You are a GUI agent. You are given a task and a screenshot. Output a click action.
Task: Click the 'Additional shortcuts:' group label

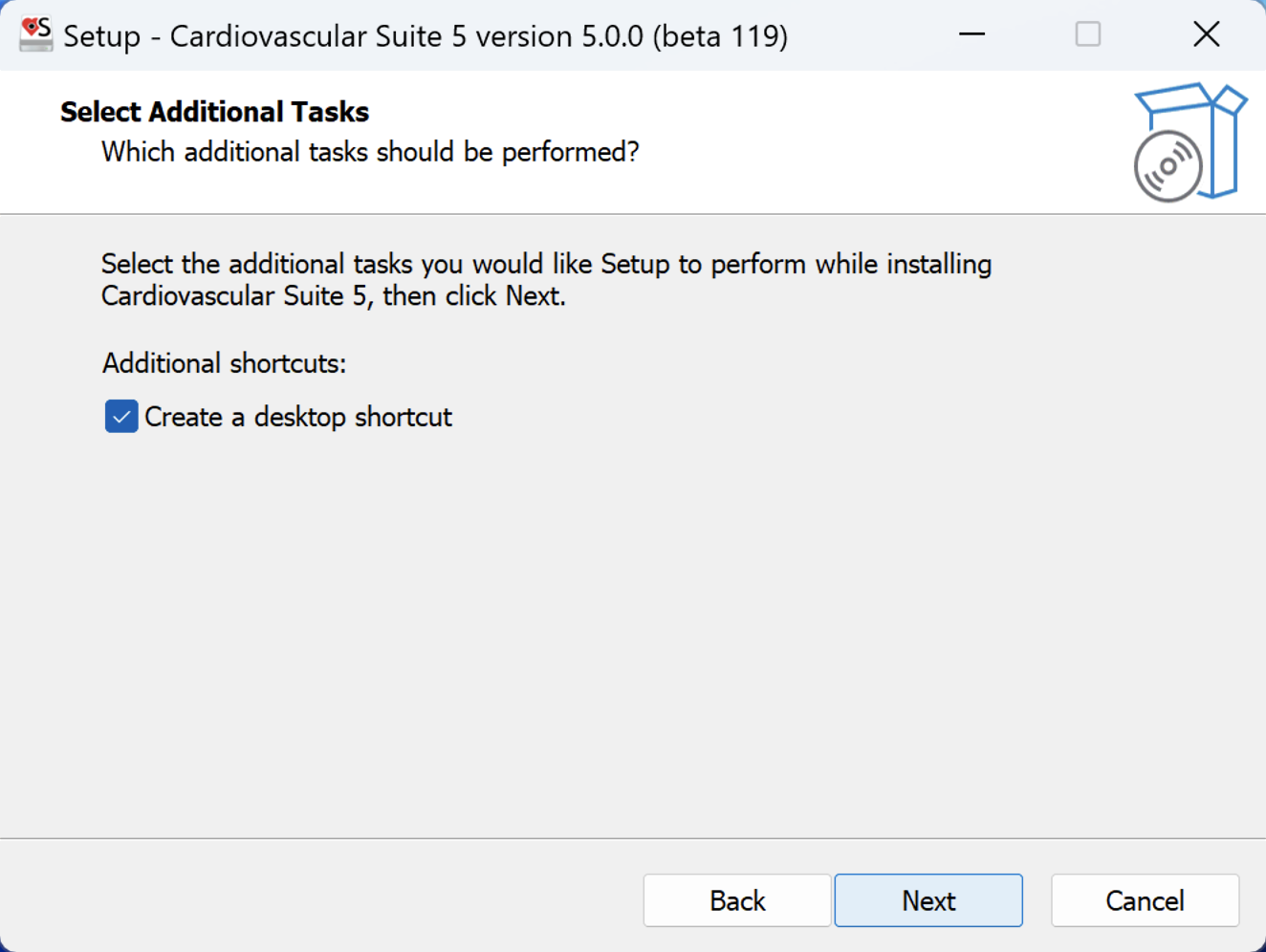point(224,363)
